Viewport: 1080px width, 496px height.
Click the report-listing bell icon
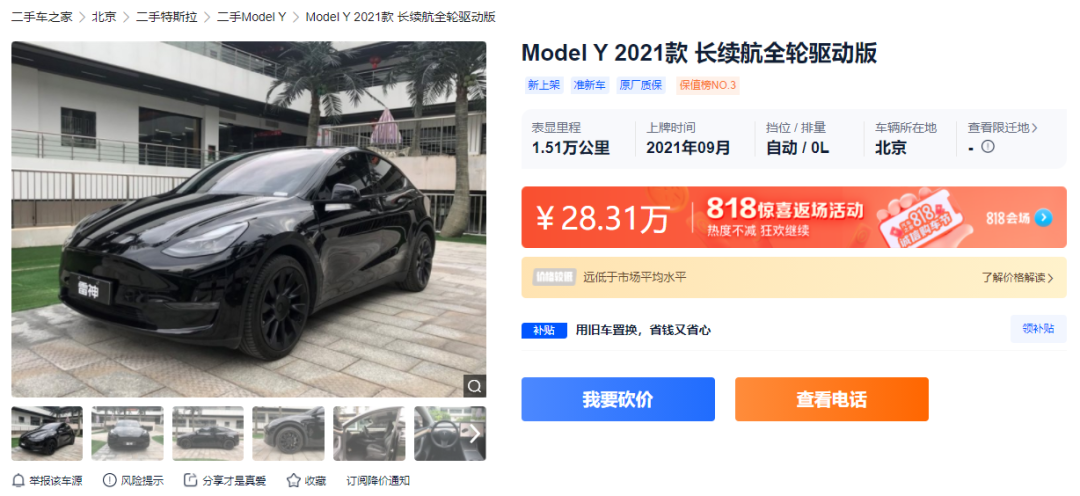pyautogui.click(x=18, y=480)
